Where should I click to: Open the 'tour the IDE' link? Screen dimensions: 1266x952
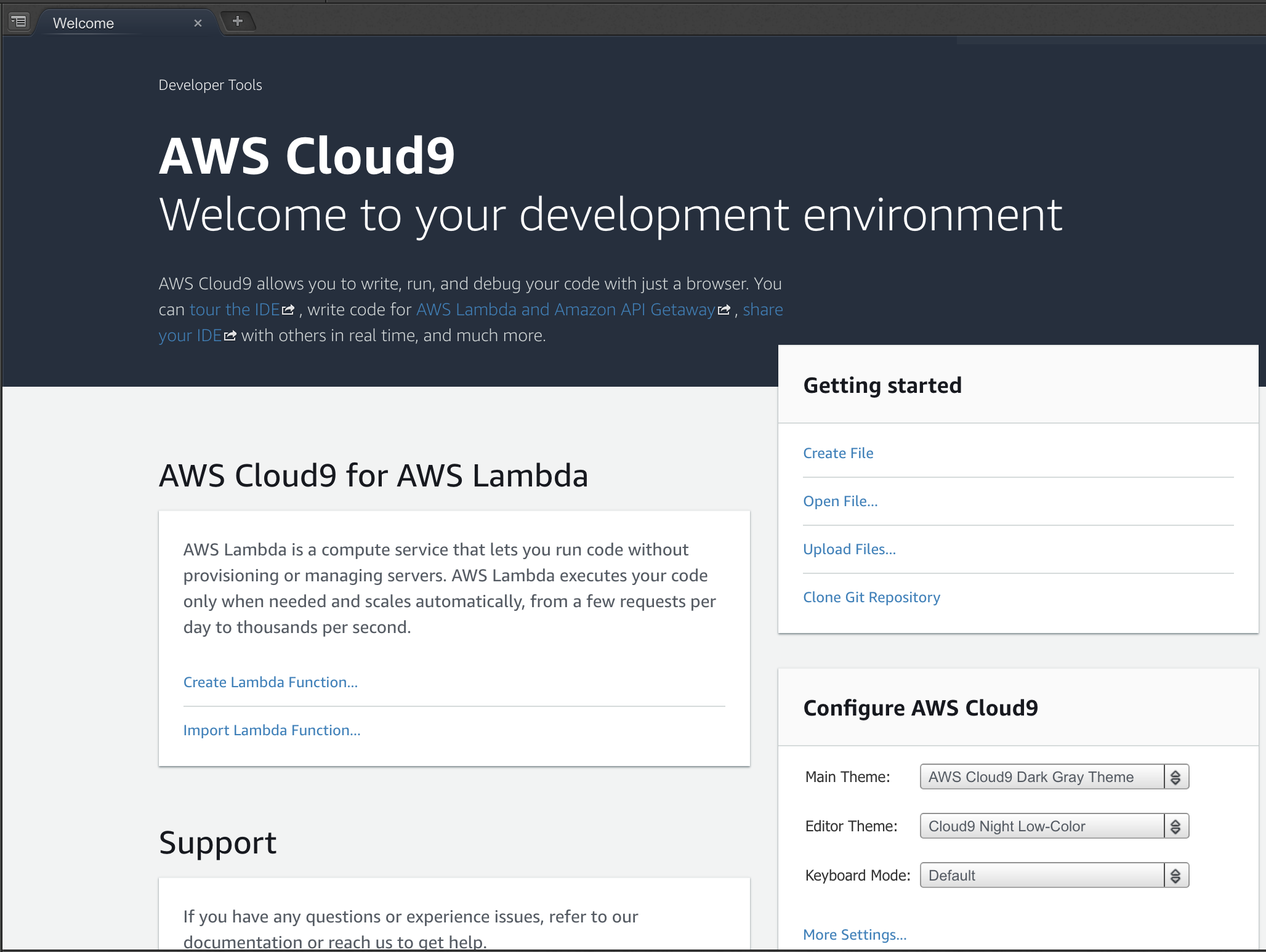(235, 309)
